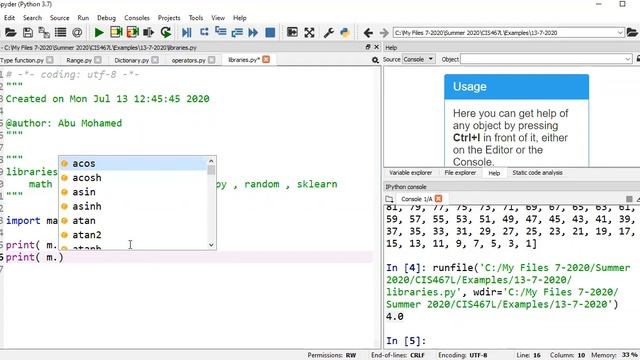The height and width of the screenshot is (360, 640).
Task: Open editor options search icon
Action: (x=375, y=60)
